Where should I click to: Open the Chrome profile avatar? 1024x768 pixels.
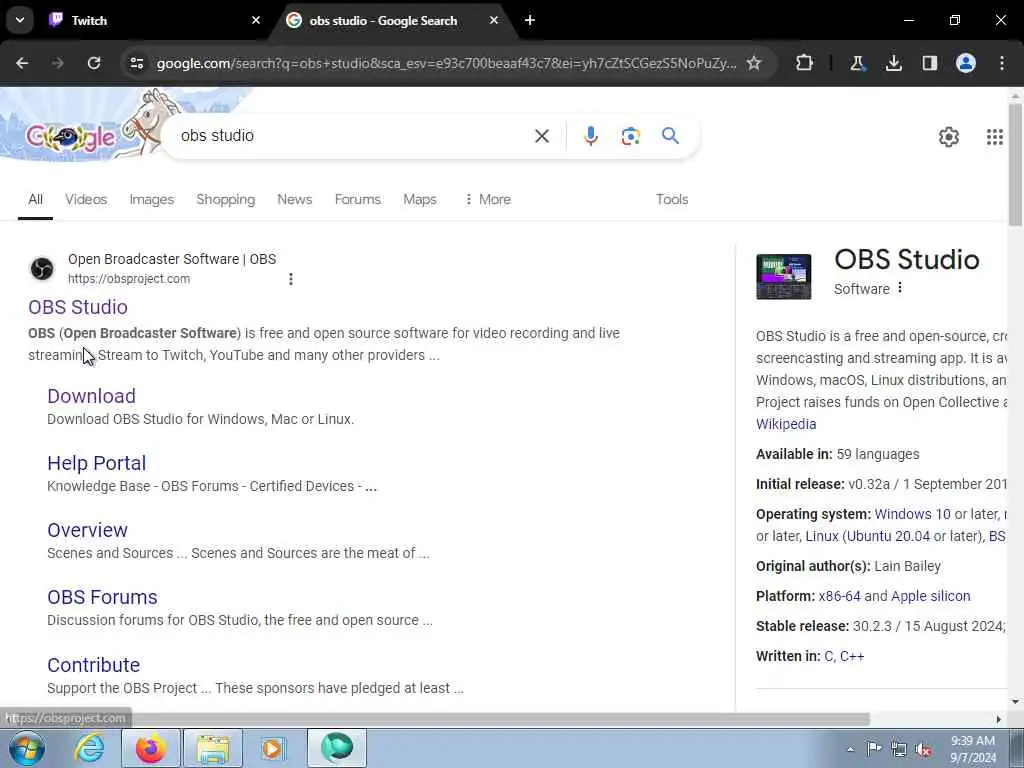(966, 63)
